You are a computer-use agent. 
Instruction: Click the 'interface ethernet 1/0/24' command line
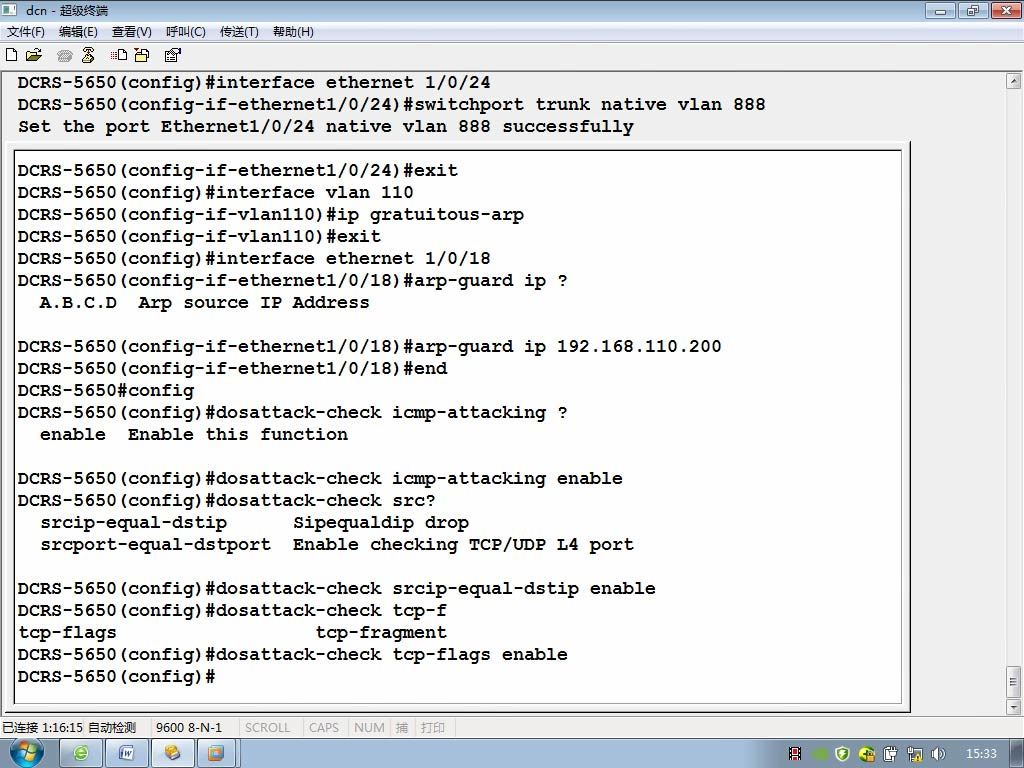point(254,82)
